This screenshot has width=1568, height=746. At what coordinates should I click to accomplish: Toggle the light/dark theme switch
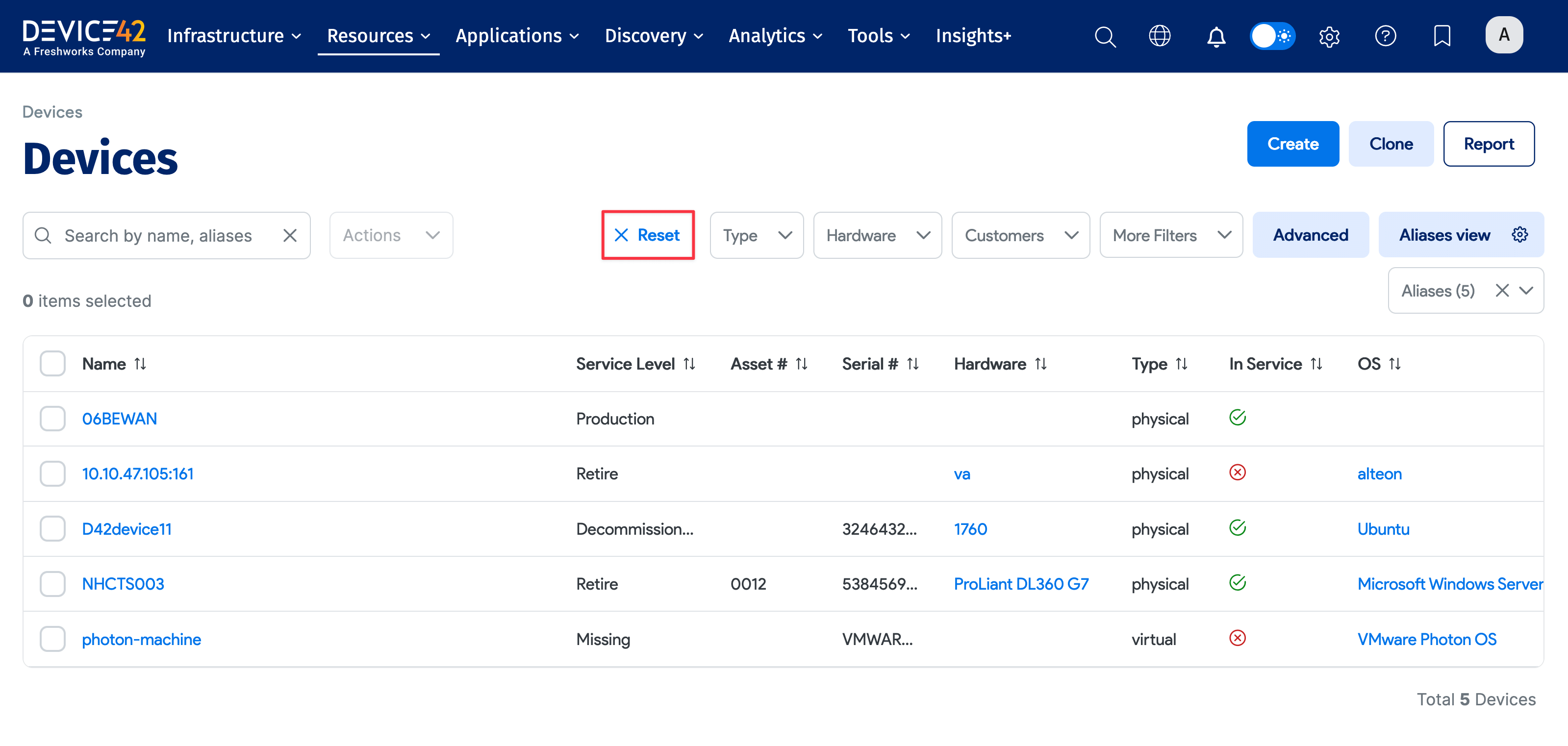pos(1271,36)
